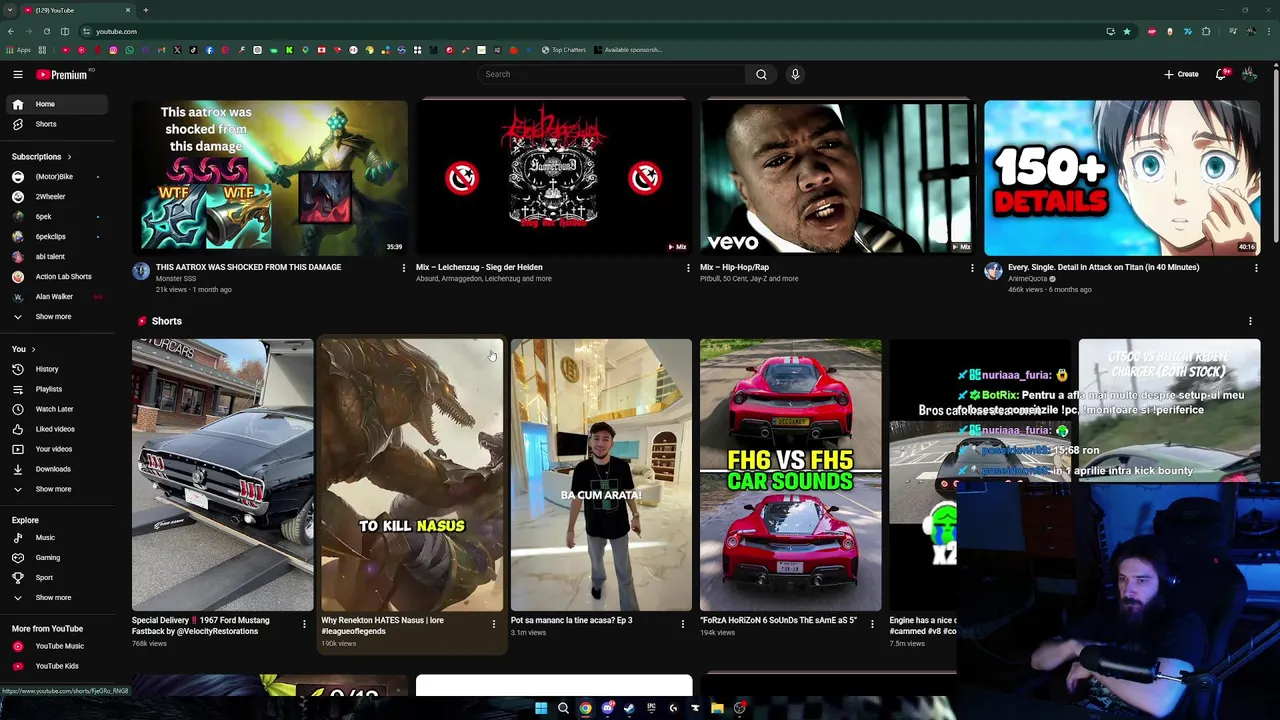The width and height of the screenshot is (1280, 720).
Task: Open more options for 'Pot sa mananc' short
Action: coord(683,624)
